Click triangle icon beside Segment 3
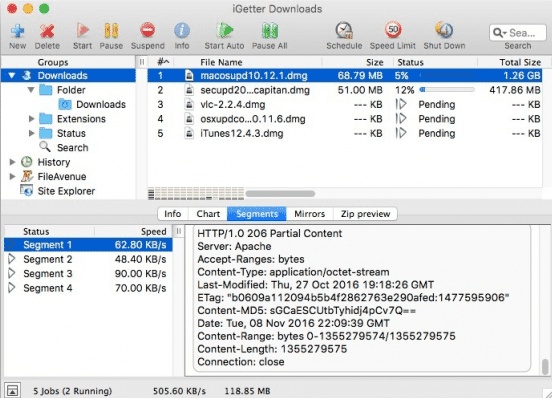Viewport: 552px width, 398px height. tap(12, 273)
